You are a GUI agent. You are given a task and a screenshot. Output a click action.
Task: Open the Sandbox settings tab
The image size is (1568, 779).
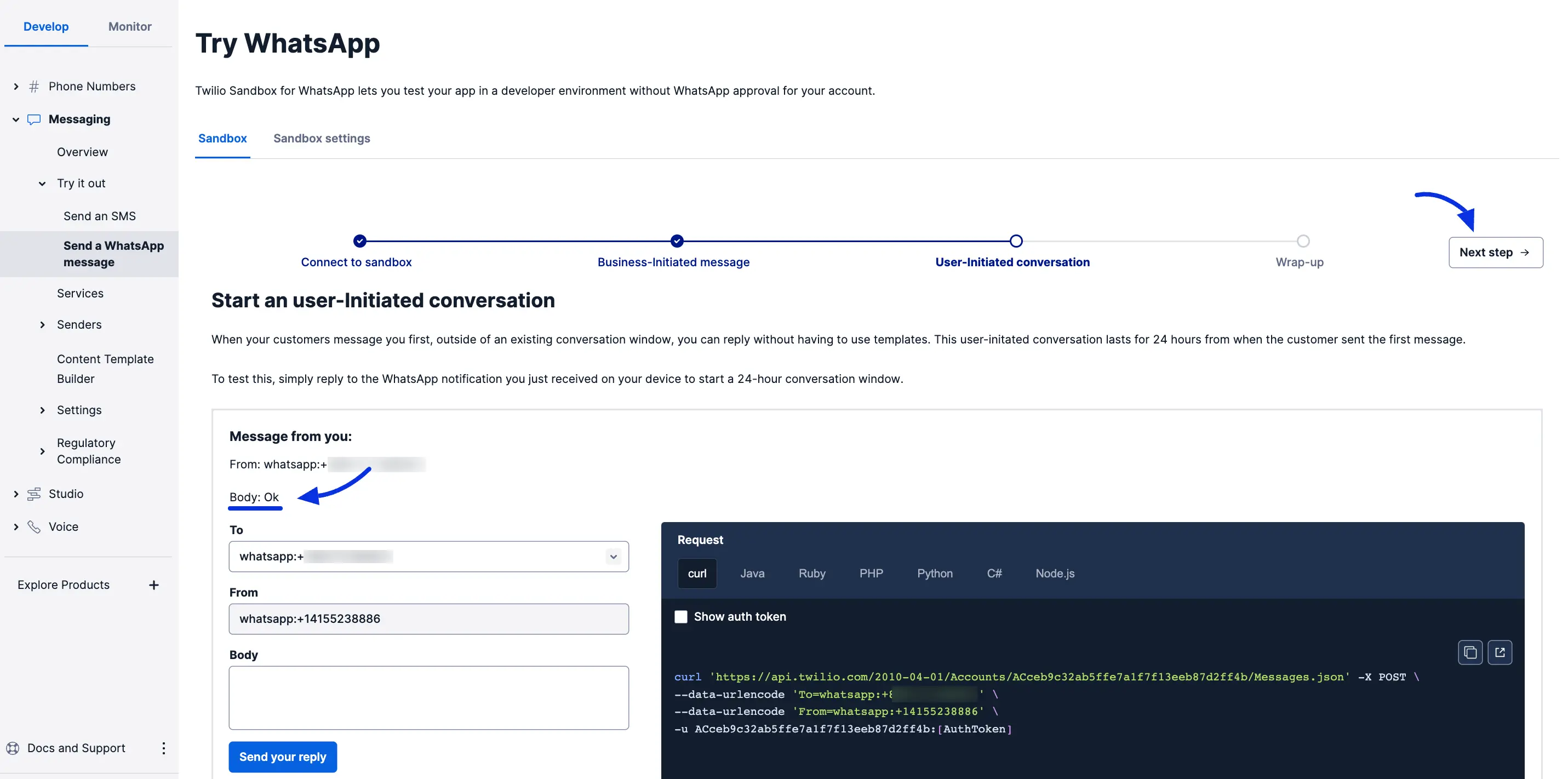coord(322,139)
